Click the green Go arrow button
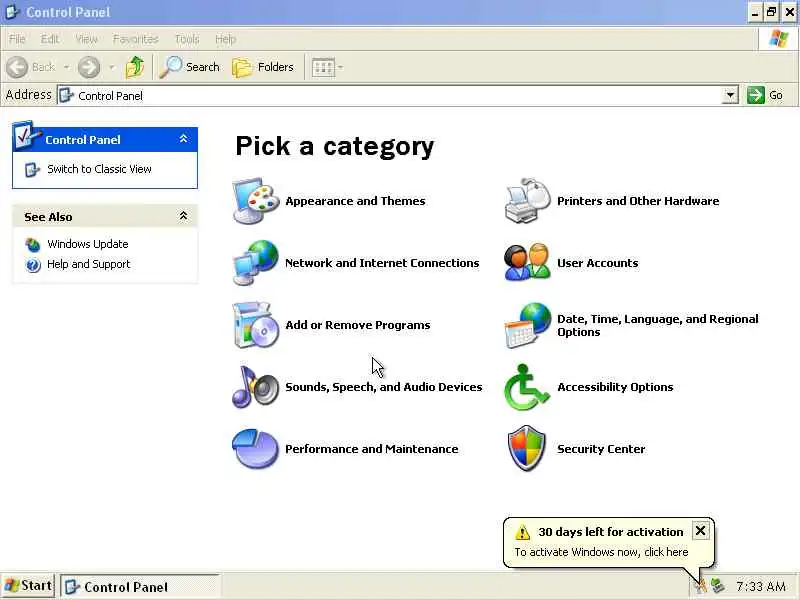 point(756,95)
